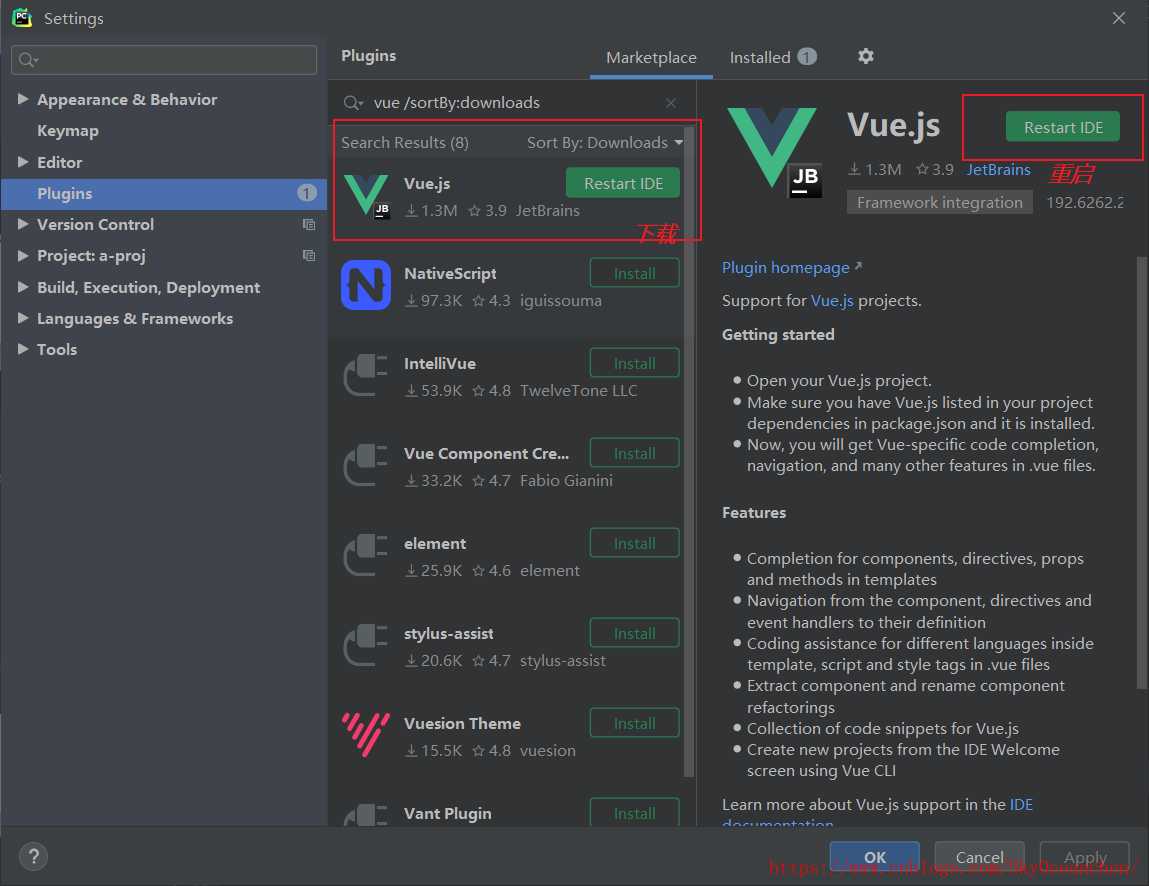The height and width of the screenshot is (886, 1149).
Task: Expand the Editor settings node
Action: (23, 161)
